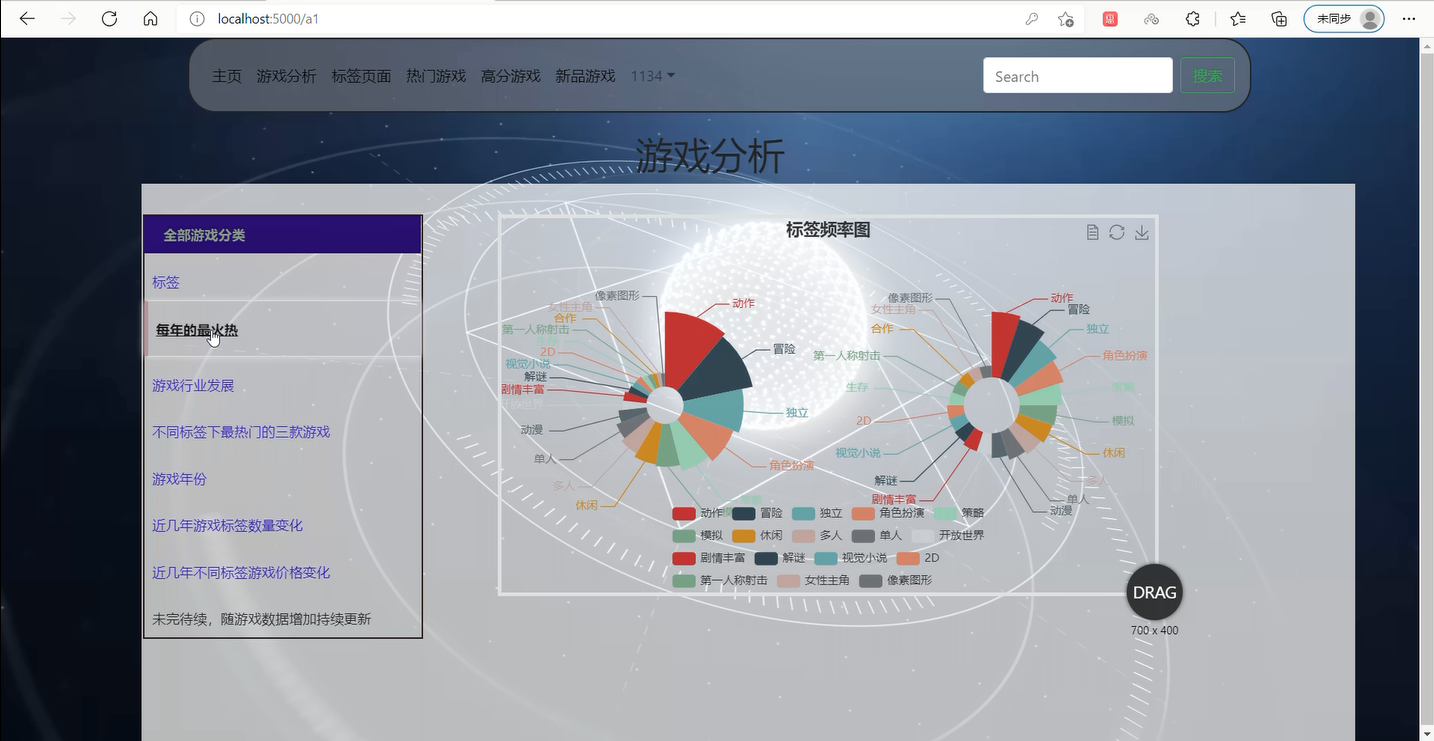
Task: Expand the 1134 user dropdown
Action: 652,76
